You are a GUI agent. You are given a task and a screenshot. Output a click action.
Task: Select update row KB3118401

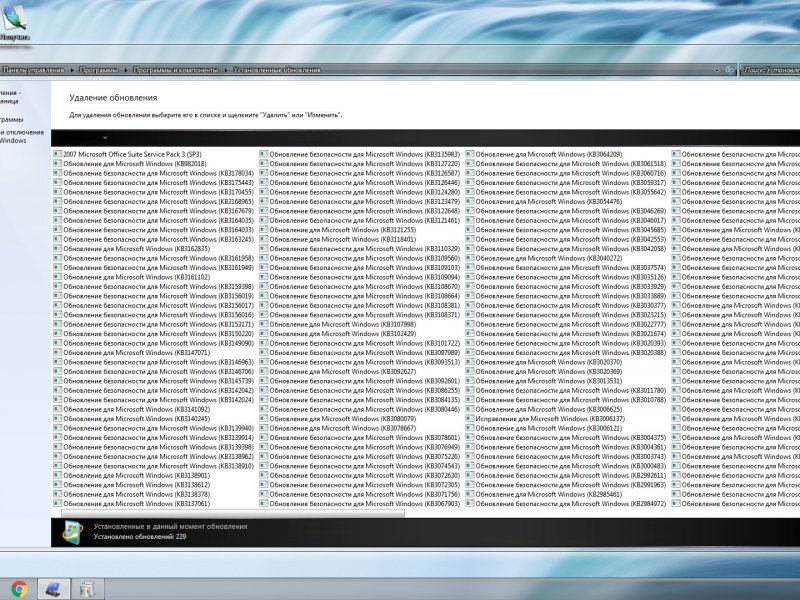click(x=338, y=239)
